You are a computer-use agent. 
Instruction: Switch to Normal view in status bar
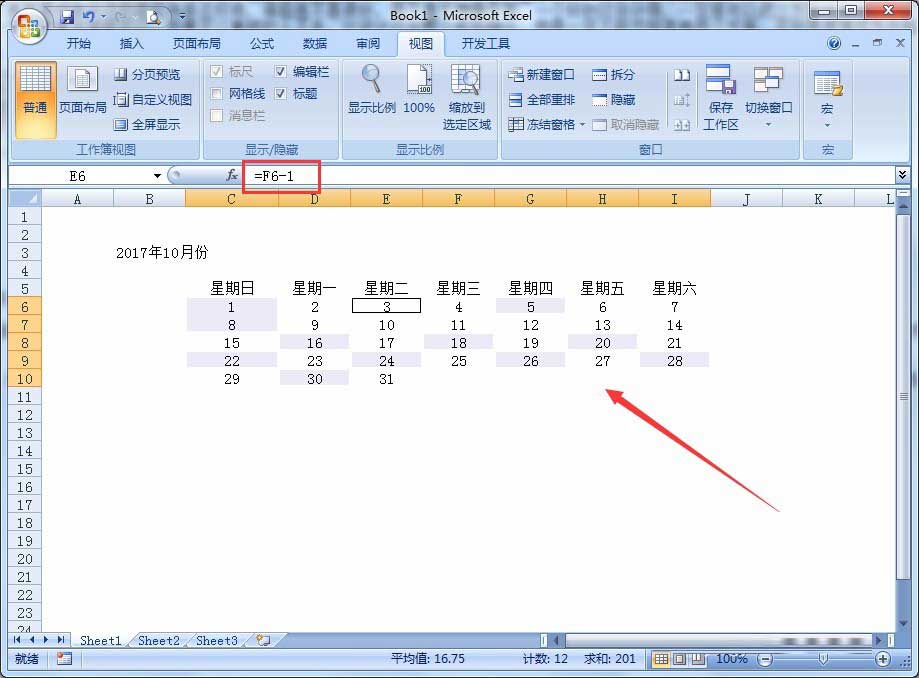point(661,659)
